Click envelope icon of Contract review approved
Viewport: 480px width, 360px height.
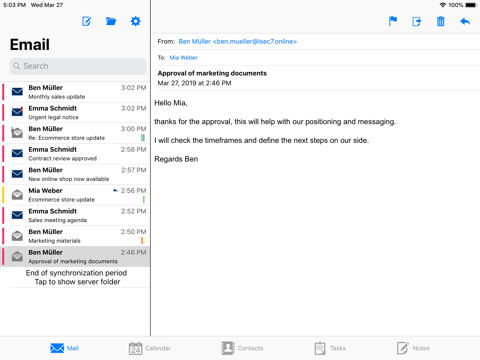point(17,153)
